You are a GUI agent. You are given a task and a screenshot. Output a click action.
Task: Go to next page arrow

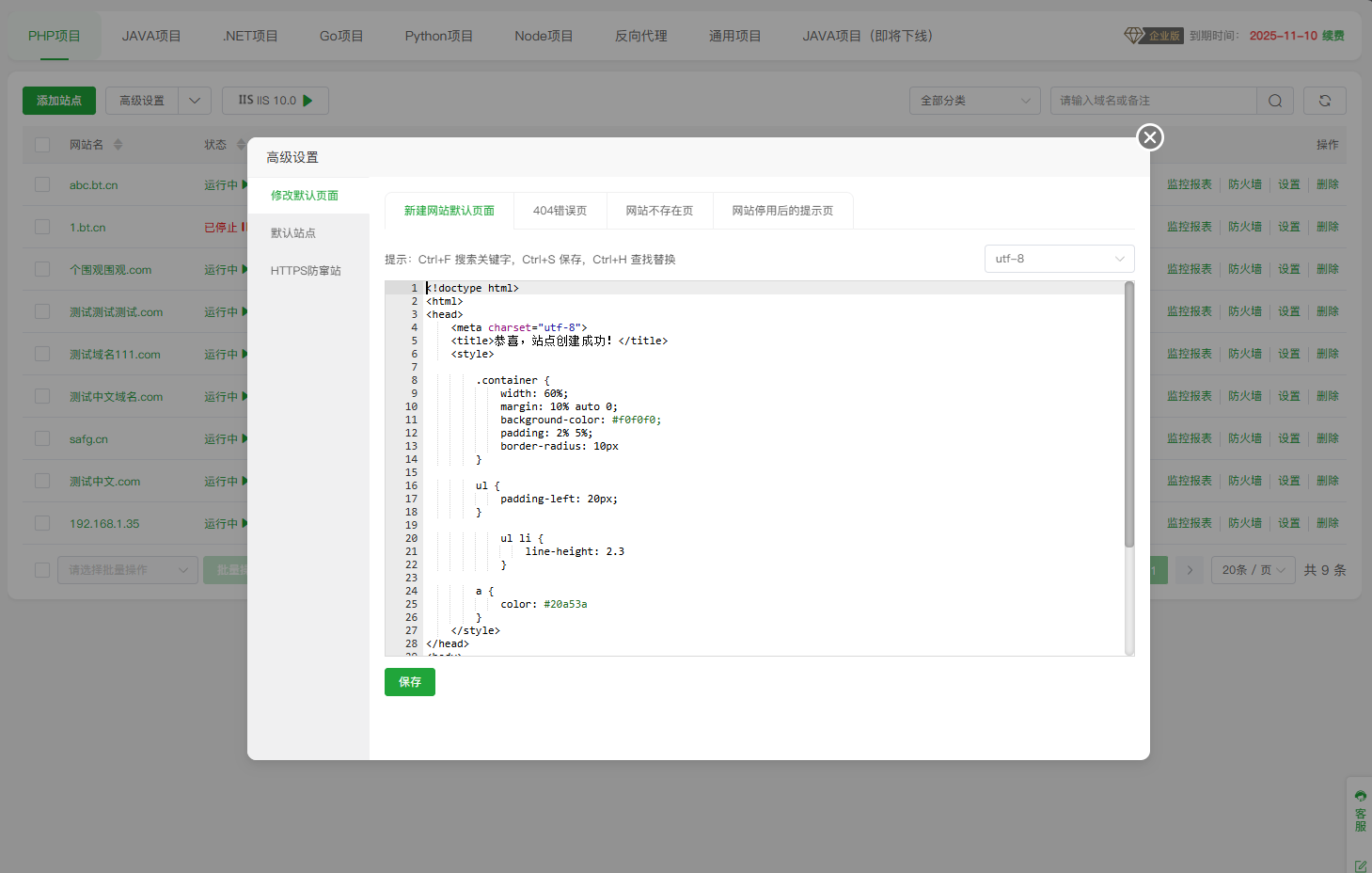(x=1190, y=570)
